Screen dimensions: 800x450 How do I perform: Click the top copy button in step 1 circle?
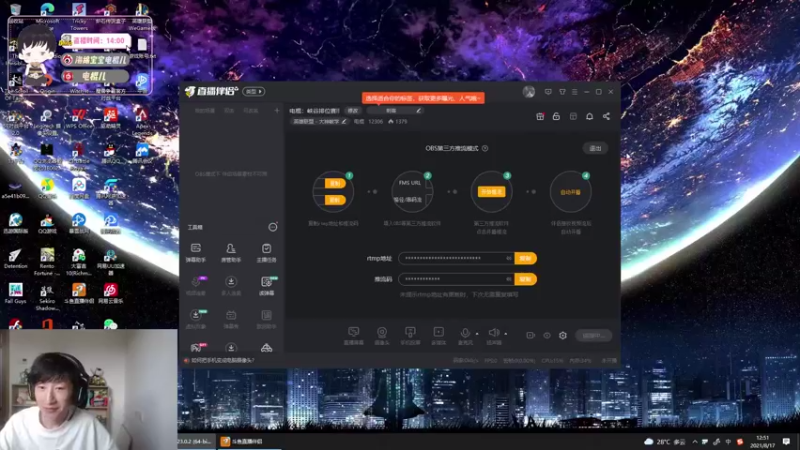pyautogui.click(x=335, y=183)
